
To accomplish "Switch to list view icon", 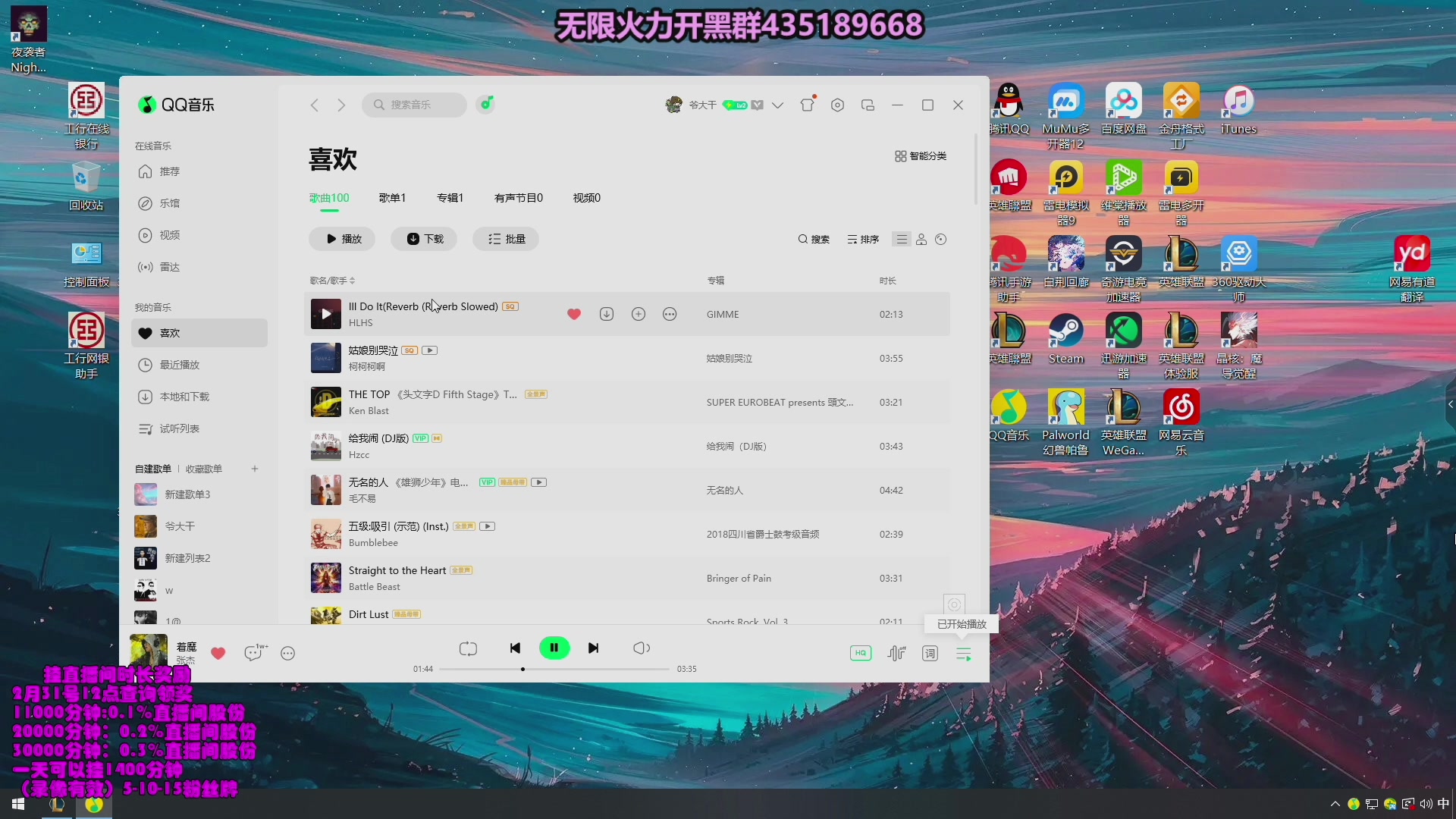I will [901, 239].
